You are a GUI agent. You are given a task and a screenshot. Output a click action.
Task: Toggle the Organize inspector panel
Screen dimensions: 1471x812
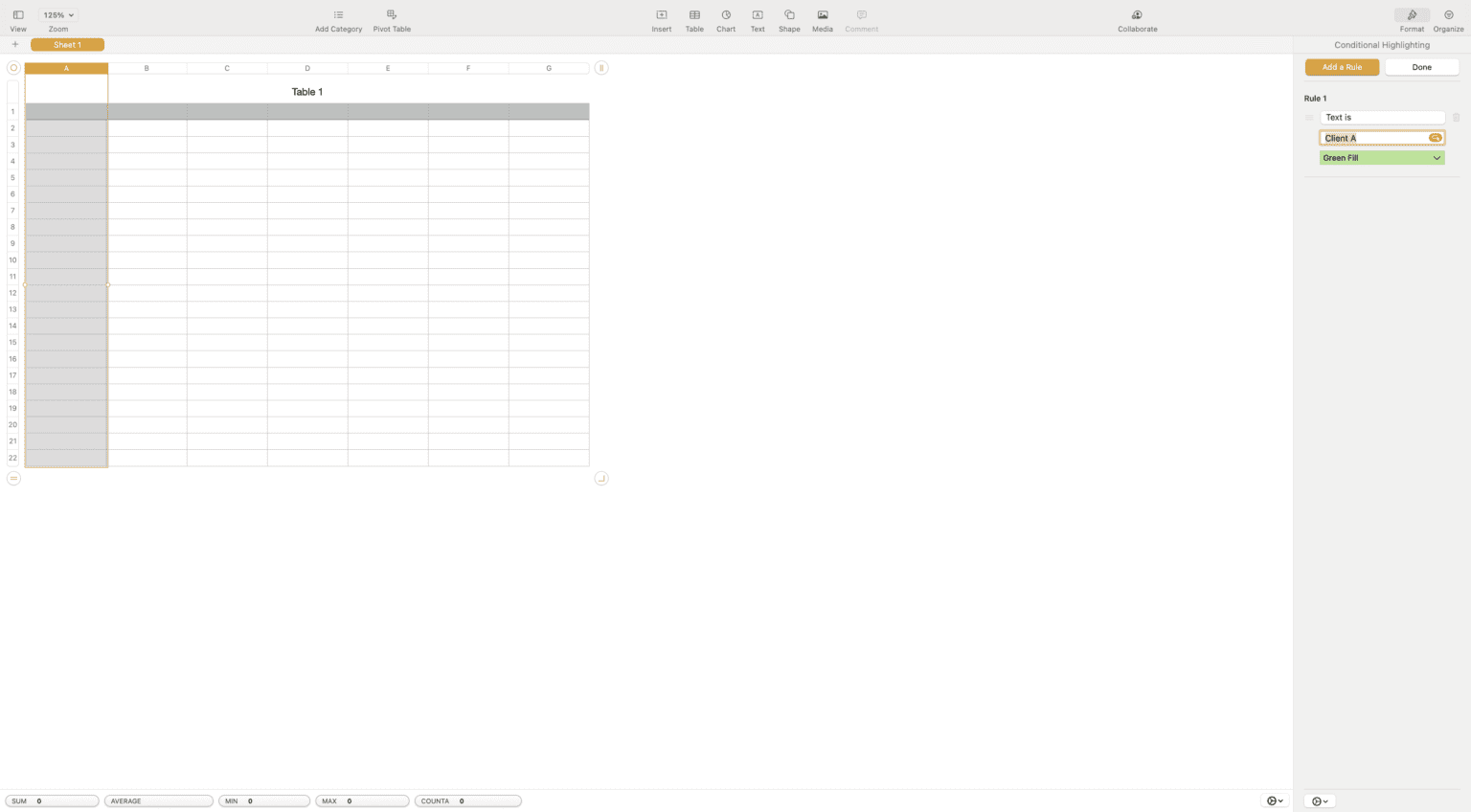(1448, 15)
